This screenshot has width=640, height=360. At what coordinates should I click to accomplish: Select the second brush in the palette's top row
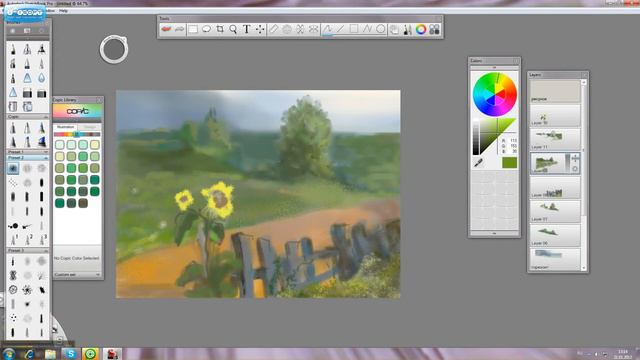[27, 49]
